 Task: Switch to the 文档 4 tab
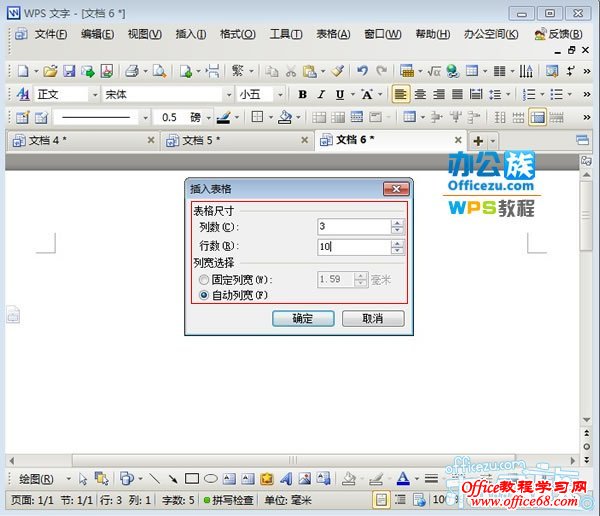(83, 140)
